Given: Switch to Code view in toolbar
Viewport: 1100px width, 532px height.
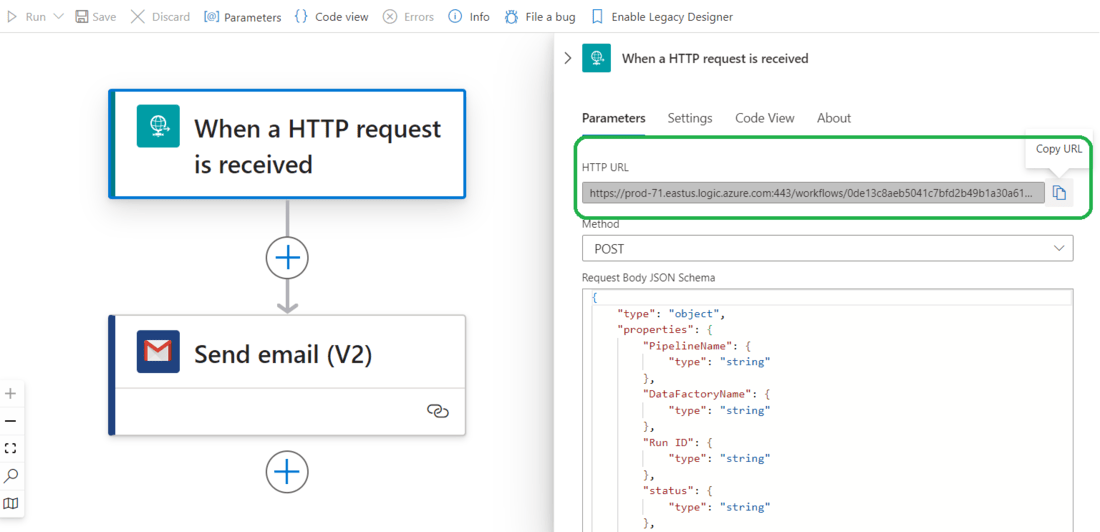Looking at the screenshot, I should 331,17.
